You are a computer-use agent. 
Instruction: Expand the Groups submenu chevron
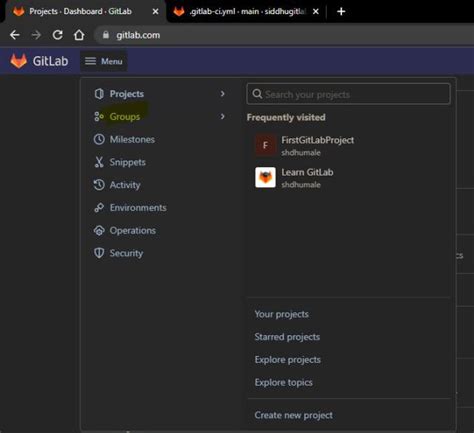(222, 116)
